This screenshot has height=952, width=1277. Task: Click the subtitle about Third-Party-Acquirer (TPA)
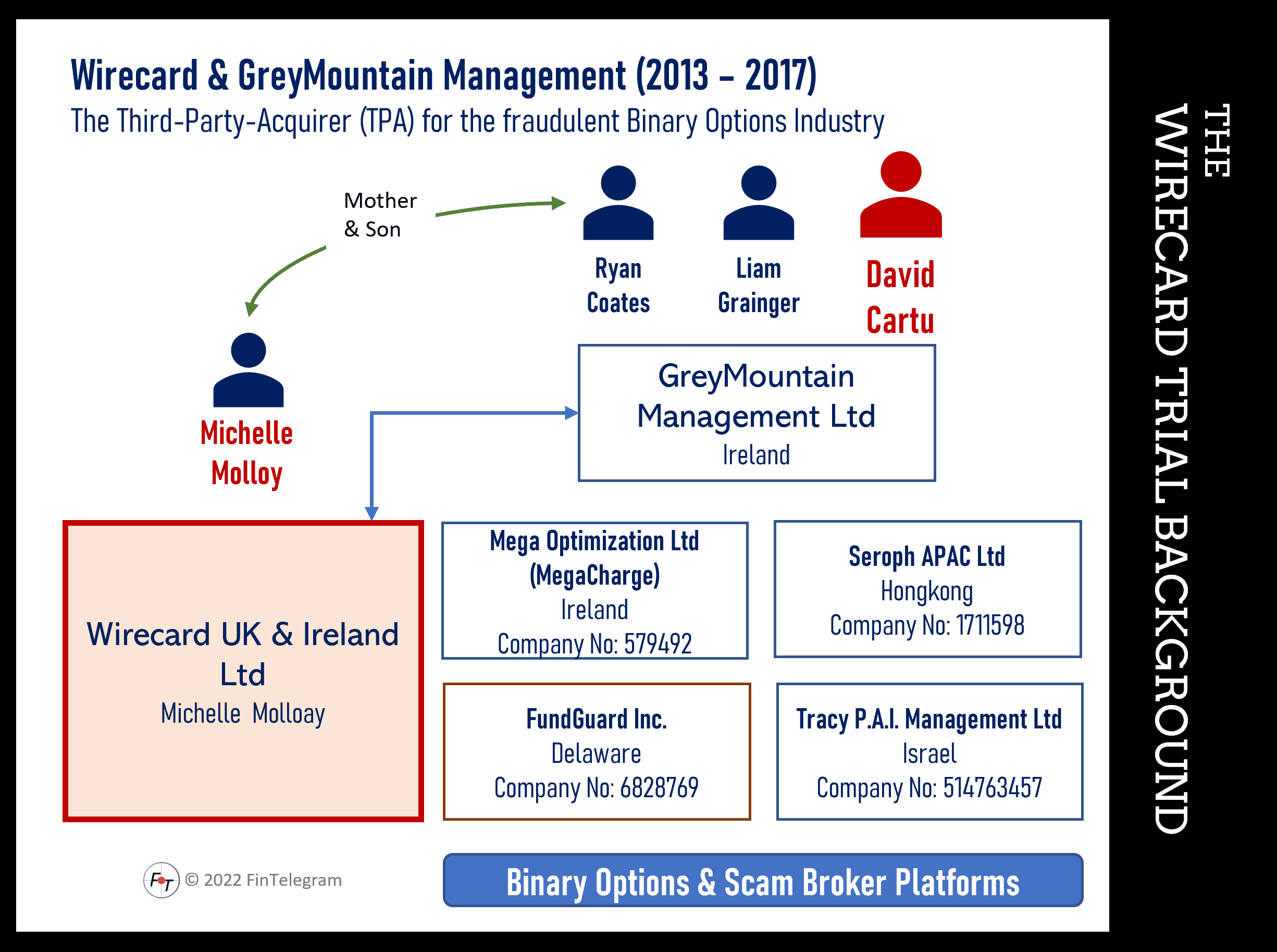pyautogui.click(x=477, y=121)
